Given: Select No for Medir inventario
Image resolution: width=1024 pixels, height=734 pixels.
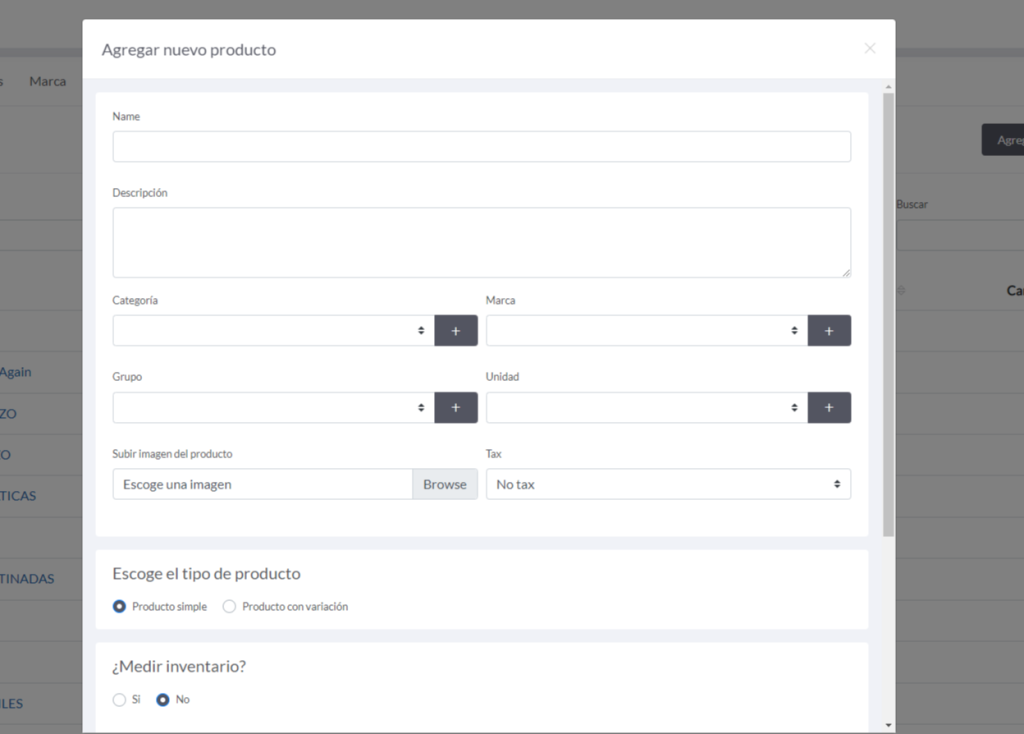Looking at the screenshot, I should tap(163, 700).
